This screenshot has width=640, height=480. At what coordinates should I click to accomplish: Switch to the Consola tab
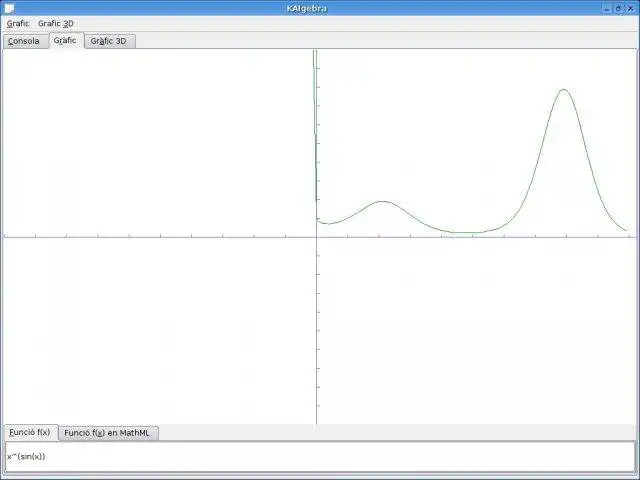point(24,41)
